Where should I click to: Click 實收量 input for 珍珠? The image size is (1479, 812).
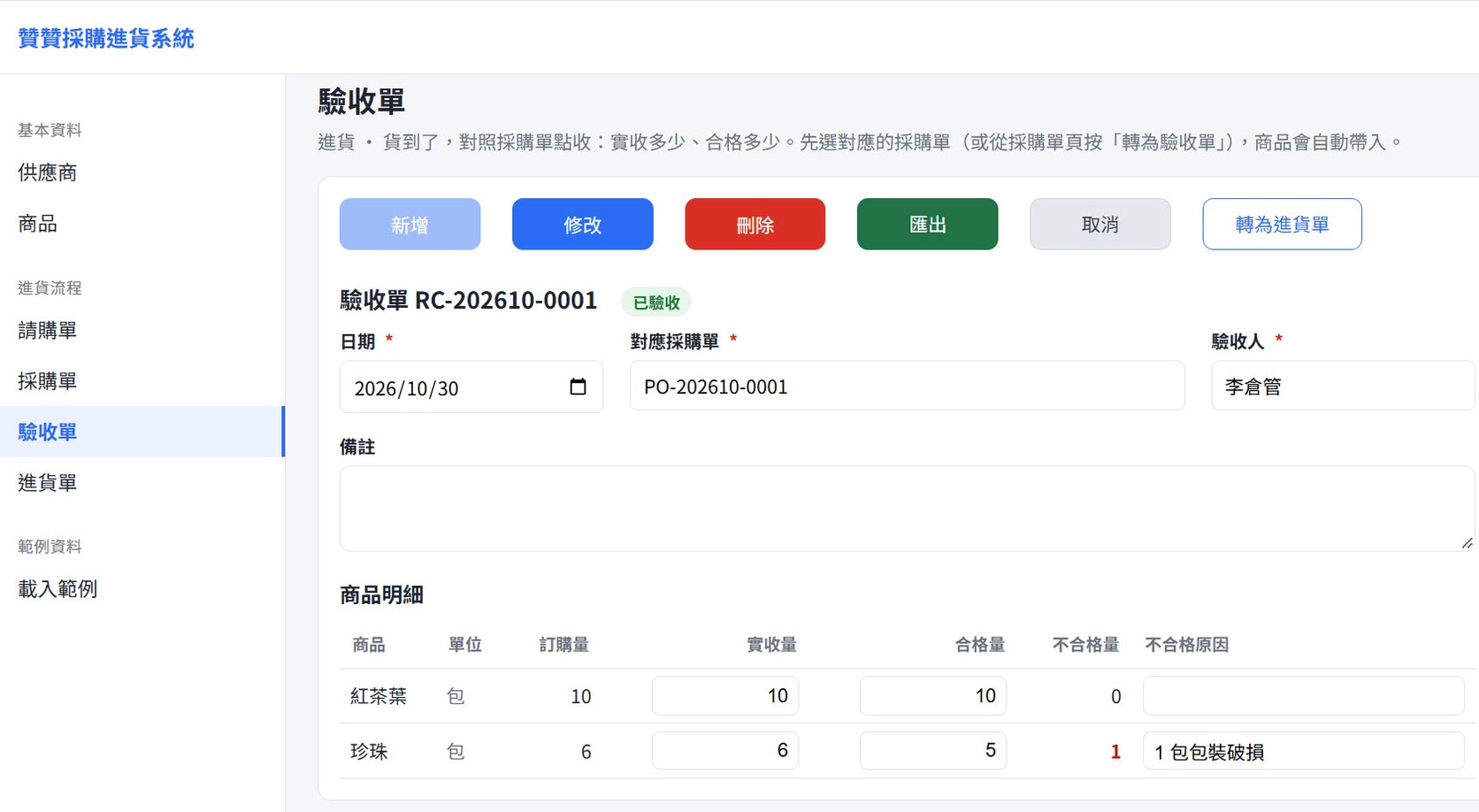[725, 750]
